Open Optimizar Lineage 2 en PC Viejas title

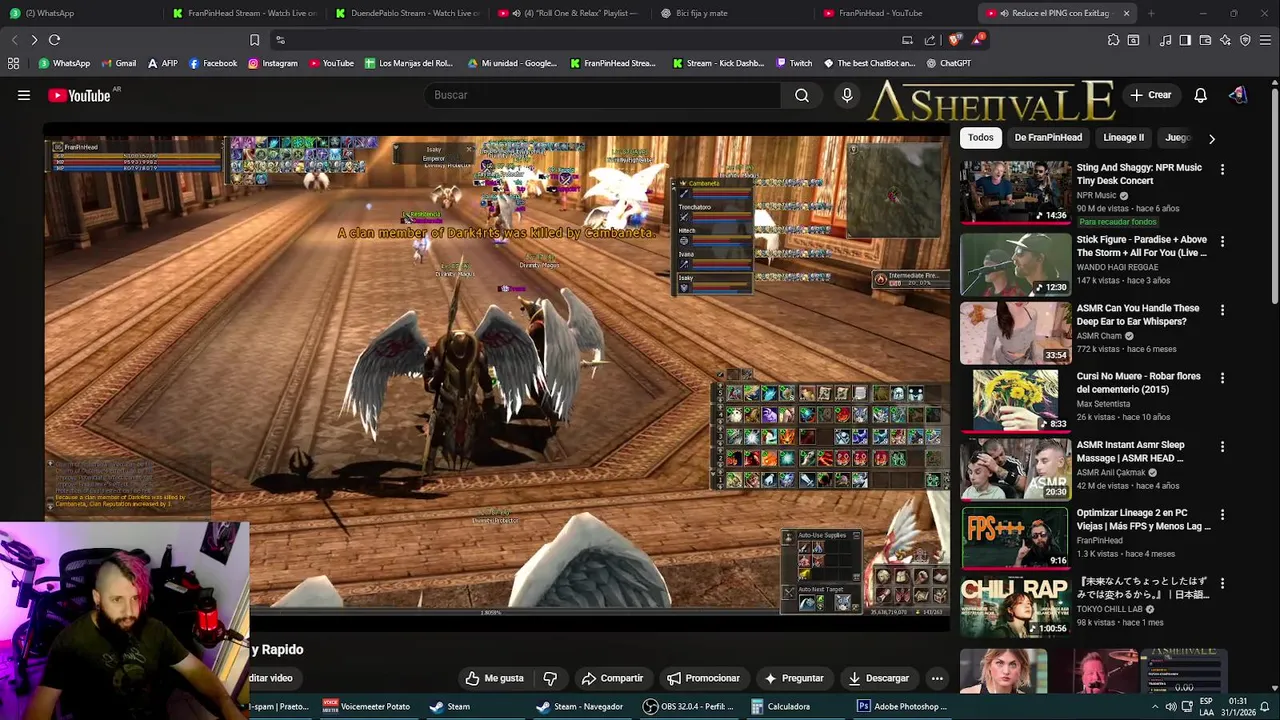coord(1143,519)
